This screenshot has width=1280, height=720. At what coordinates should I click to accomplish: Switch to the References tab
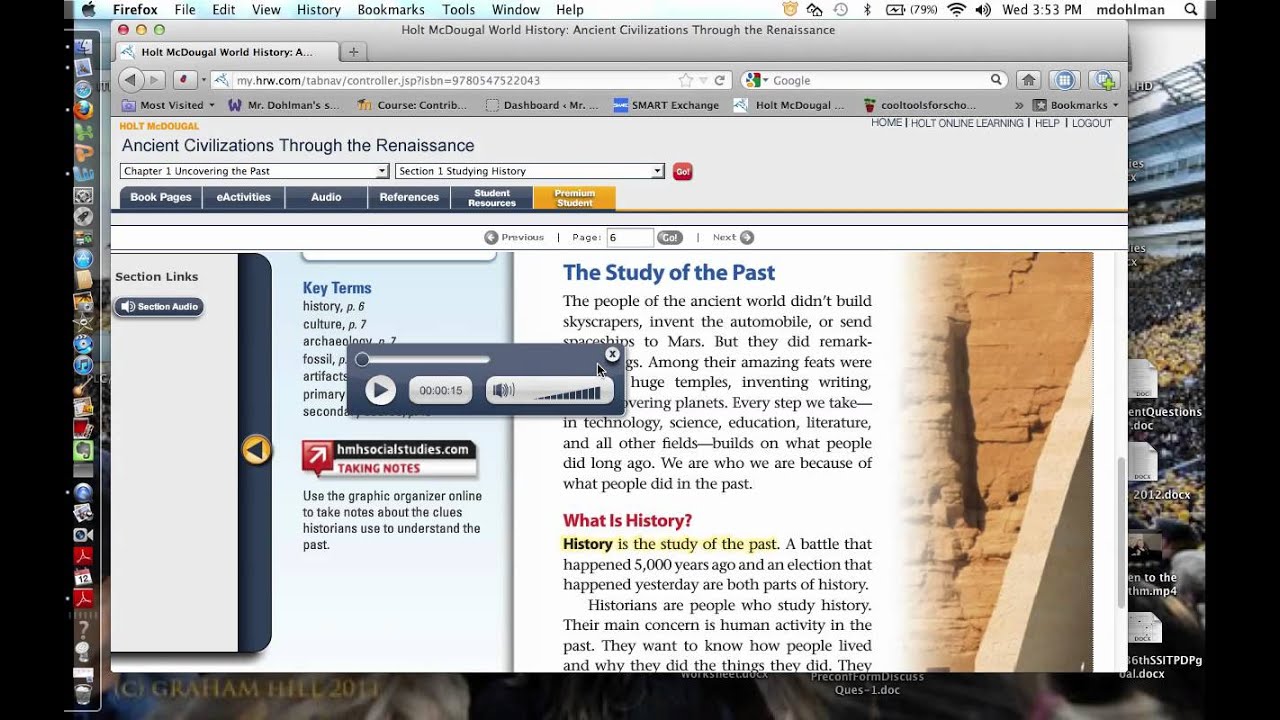point(409,197)
